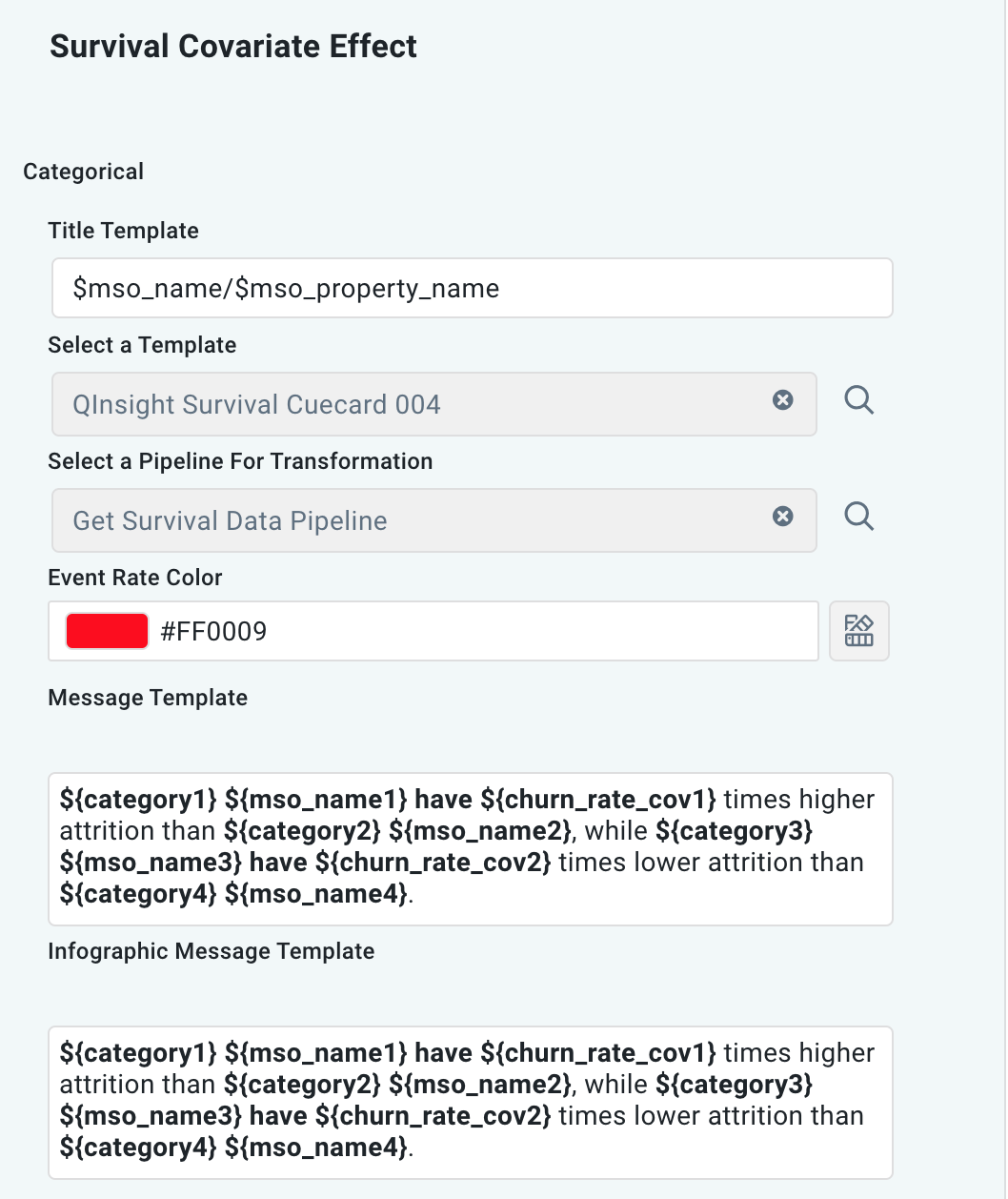Image resolution: width=1008 pixels, height=1199 pixels.
Task: Click the Message Template text area
Action: click(x=471, y=847)
